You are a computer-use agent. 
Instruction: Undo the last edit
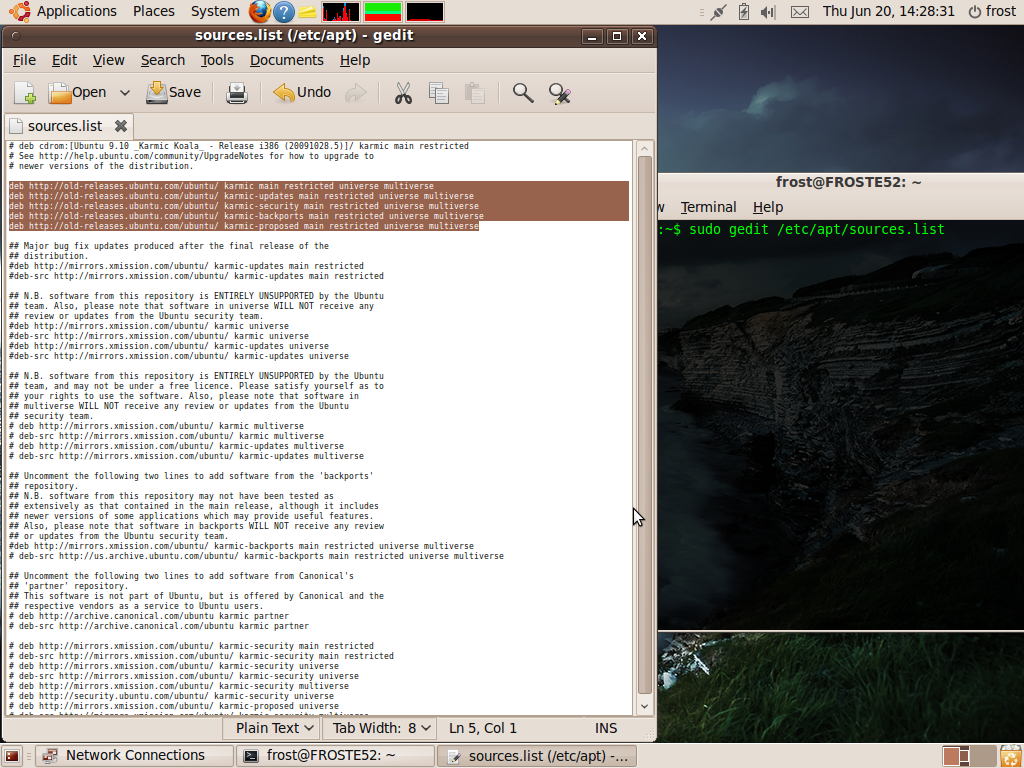click(302, 93)
